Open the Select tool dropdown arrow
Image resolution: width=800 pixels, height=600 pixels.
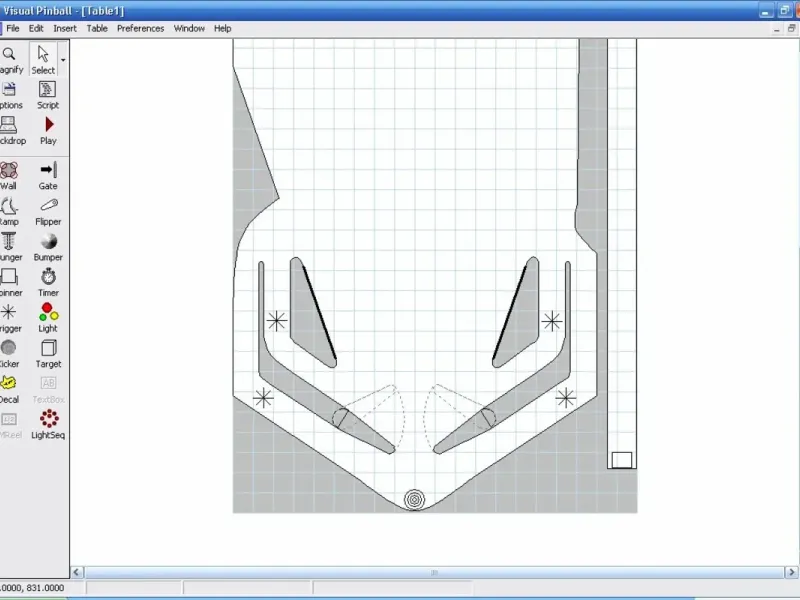pyautogui.click(x=63, y=60)
